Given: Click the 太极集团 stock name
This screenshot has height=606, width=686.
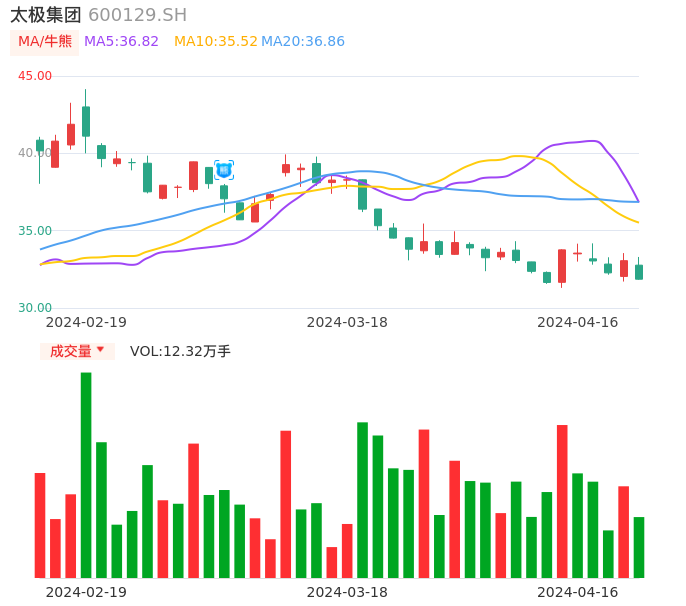Looking at the screenshot, I should coord(46,15).
